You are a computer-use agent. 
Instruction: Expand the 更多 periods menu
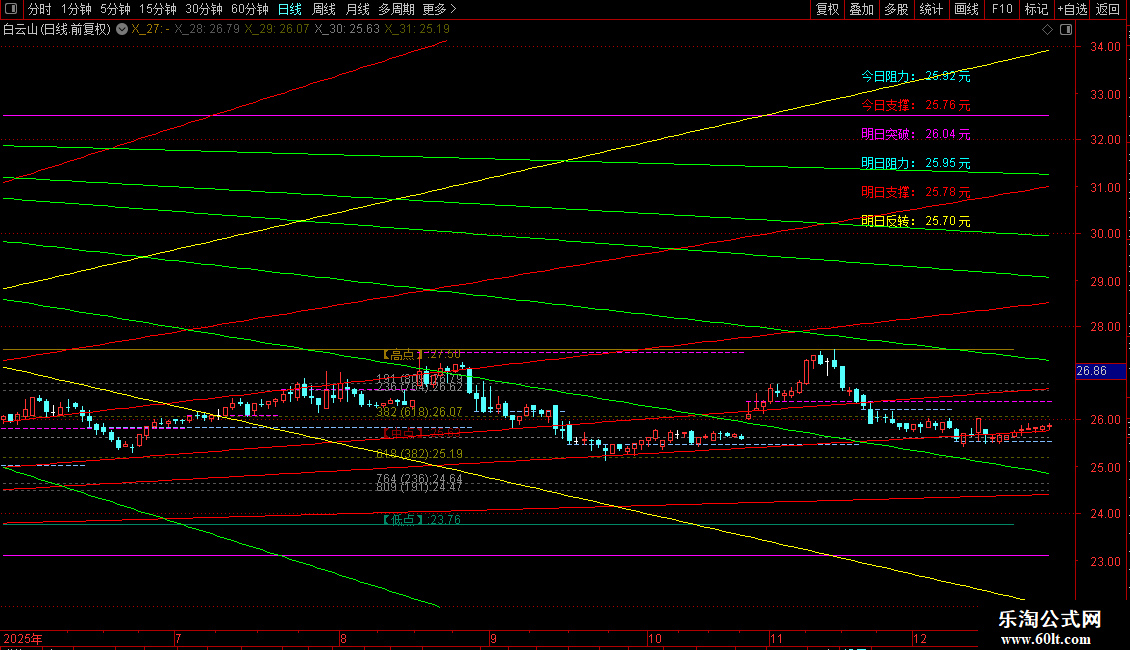pos(439,9)
